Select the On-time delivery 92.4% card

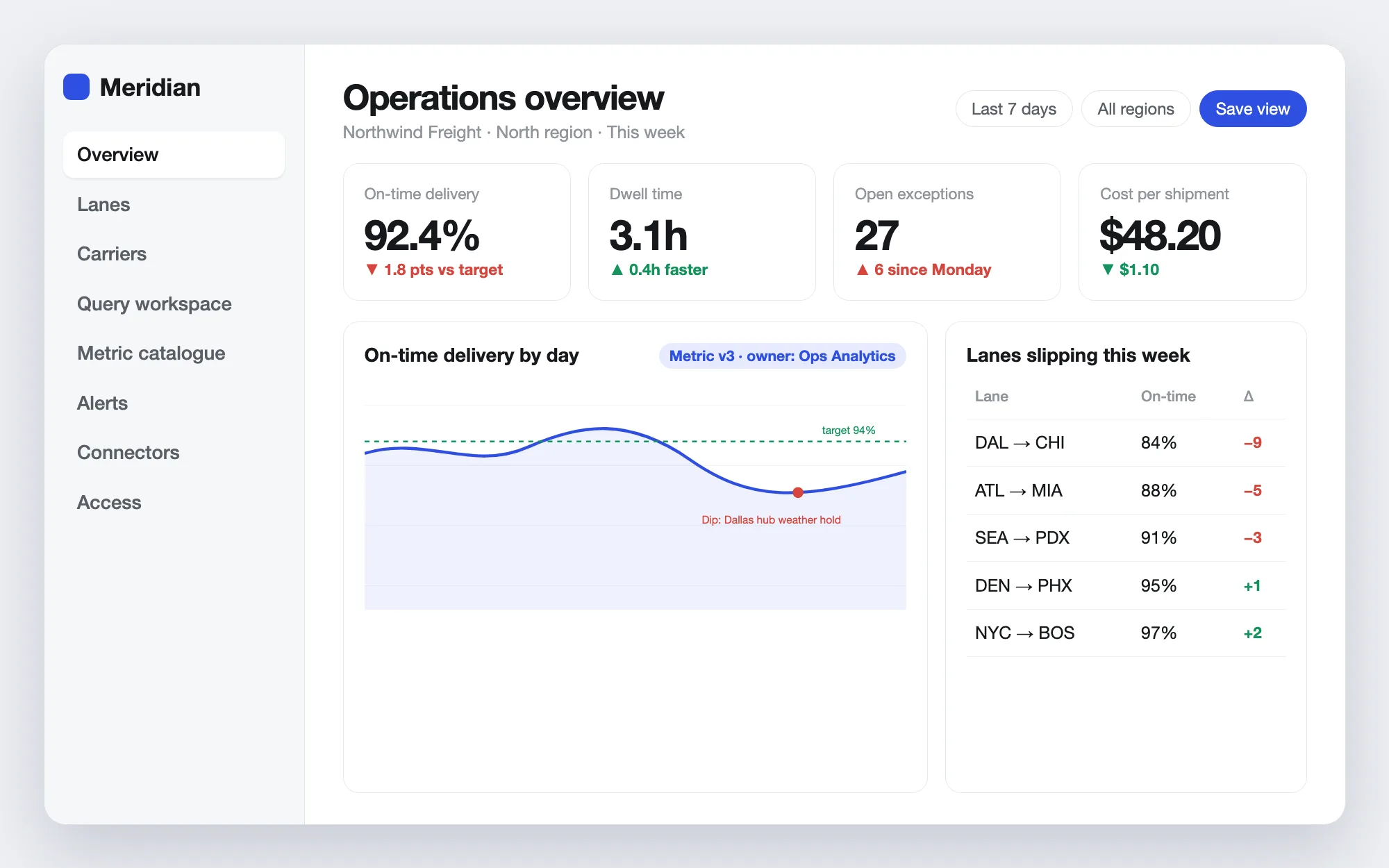click(x=456, y=232)
